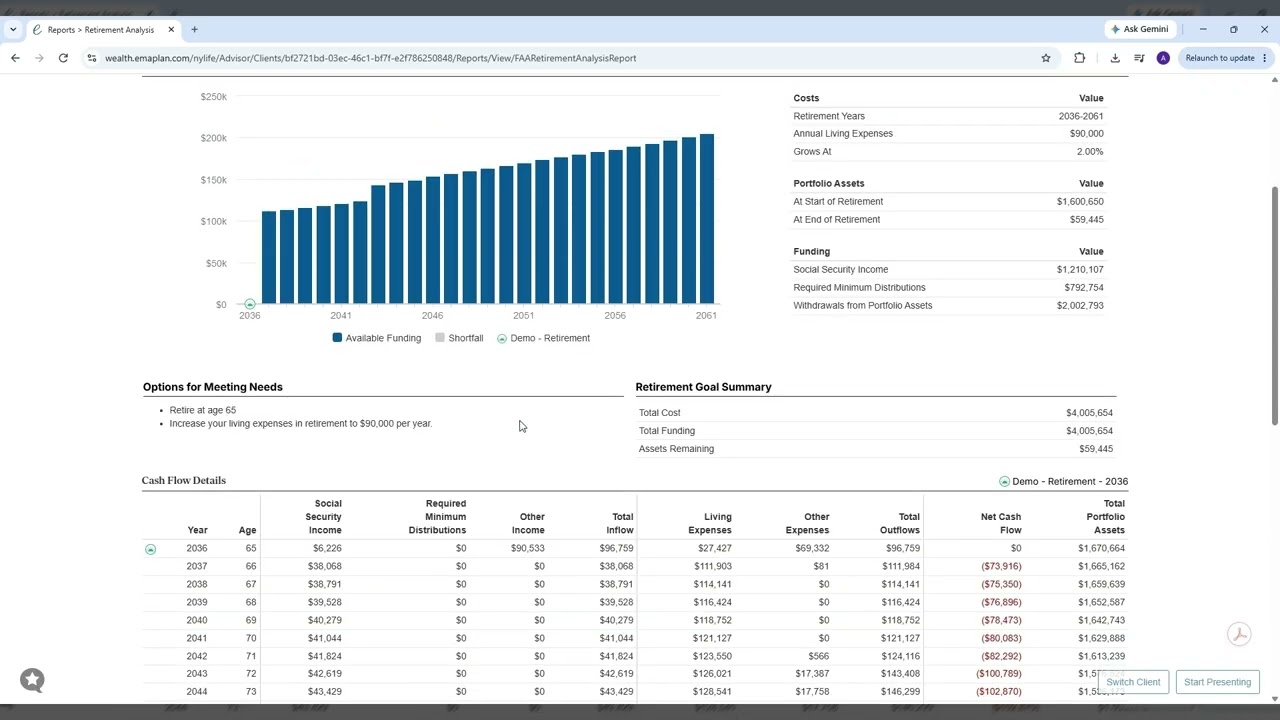
Task: Click the Social Security Income value "$1,210,107"
Action: click(1080, 270)
